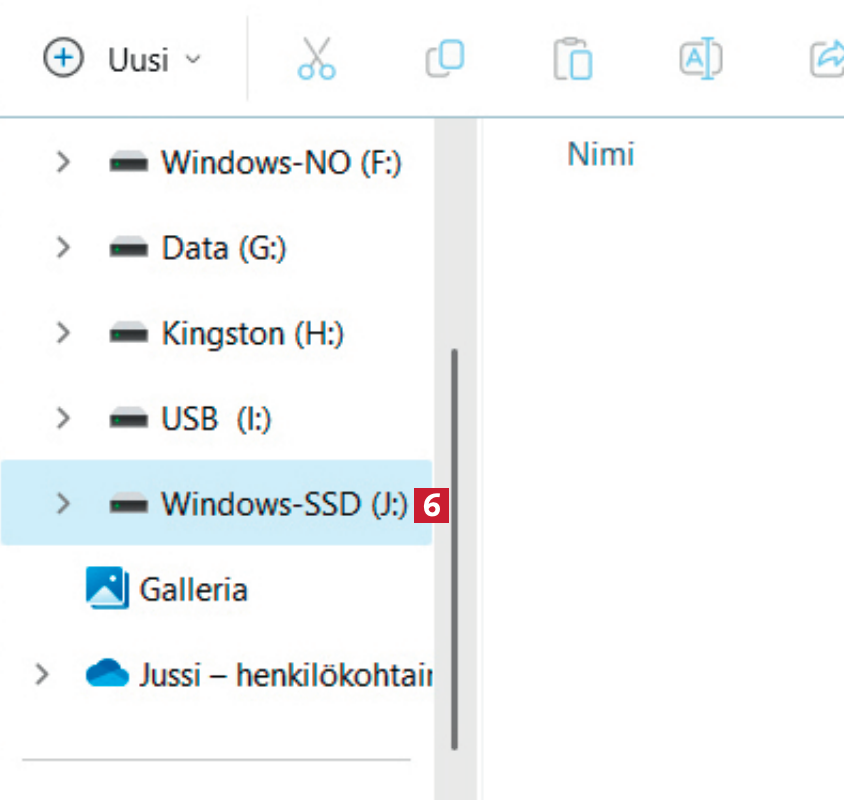
Task: Sort files by the Nimi column
Action: click(x=600, y=155)
